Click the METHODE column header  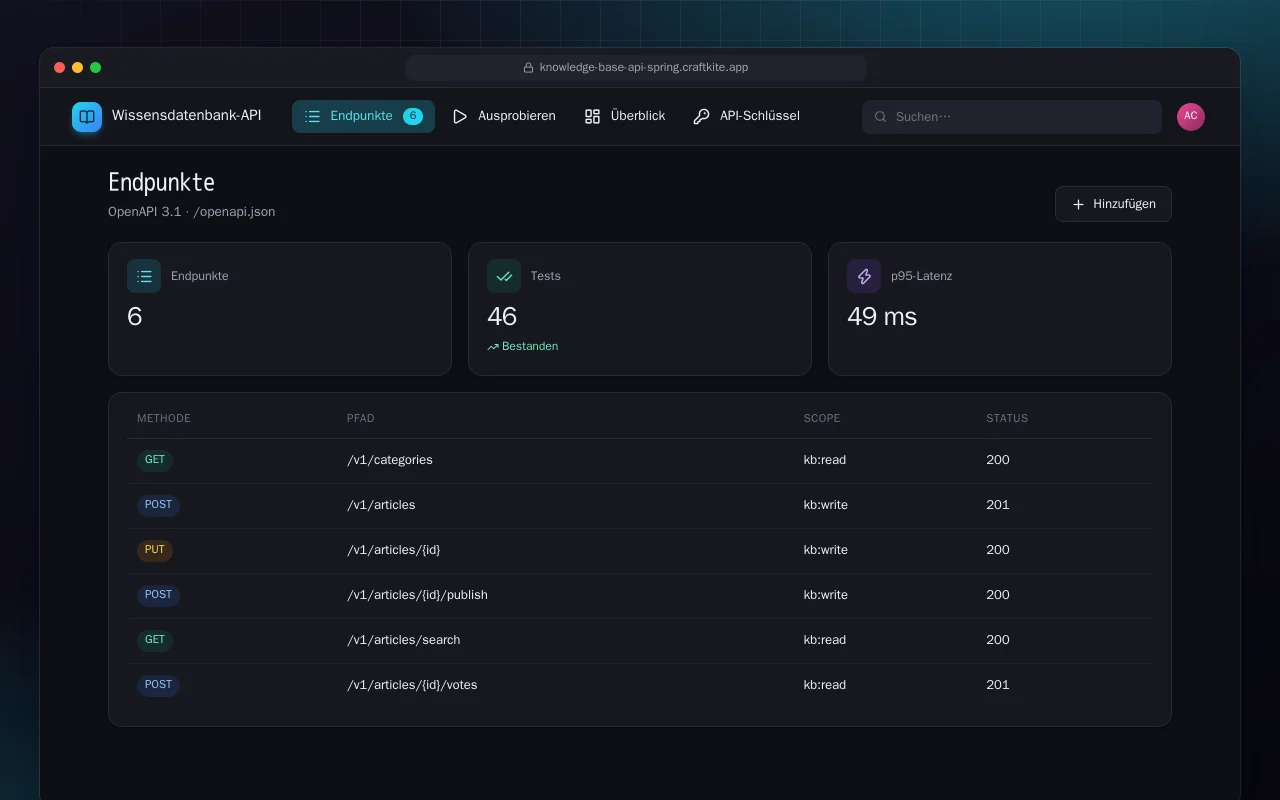(x=164, y=418)
